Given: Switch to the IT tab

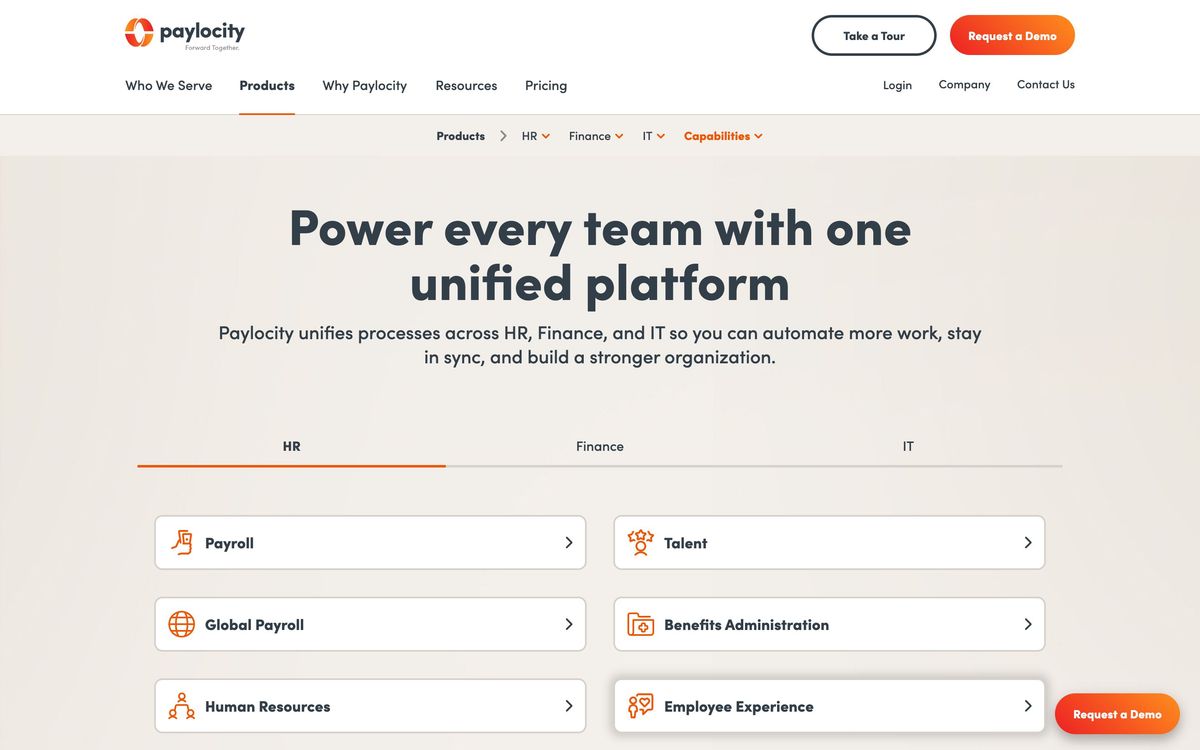Looking at the screenshot, I should pos(908,447).
